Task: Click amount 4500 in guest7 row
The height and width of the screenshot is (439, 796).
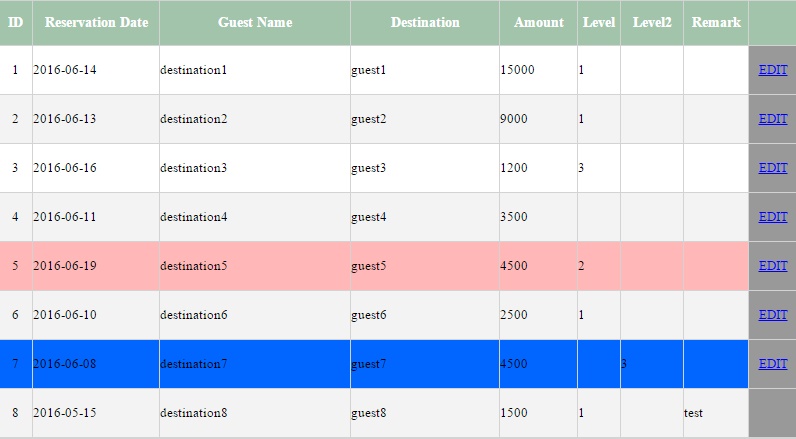Action: pos(514,364)
